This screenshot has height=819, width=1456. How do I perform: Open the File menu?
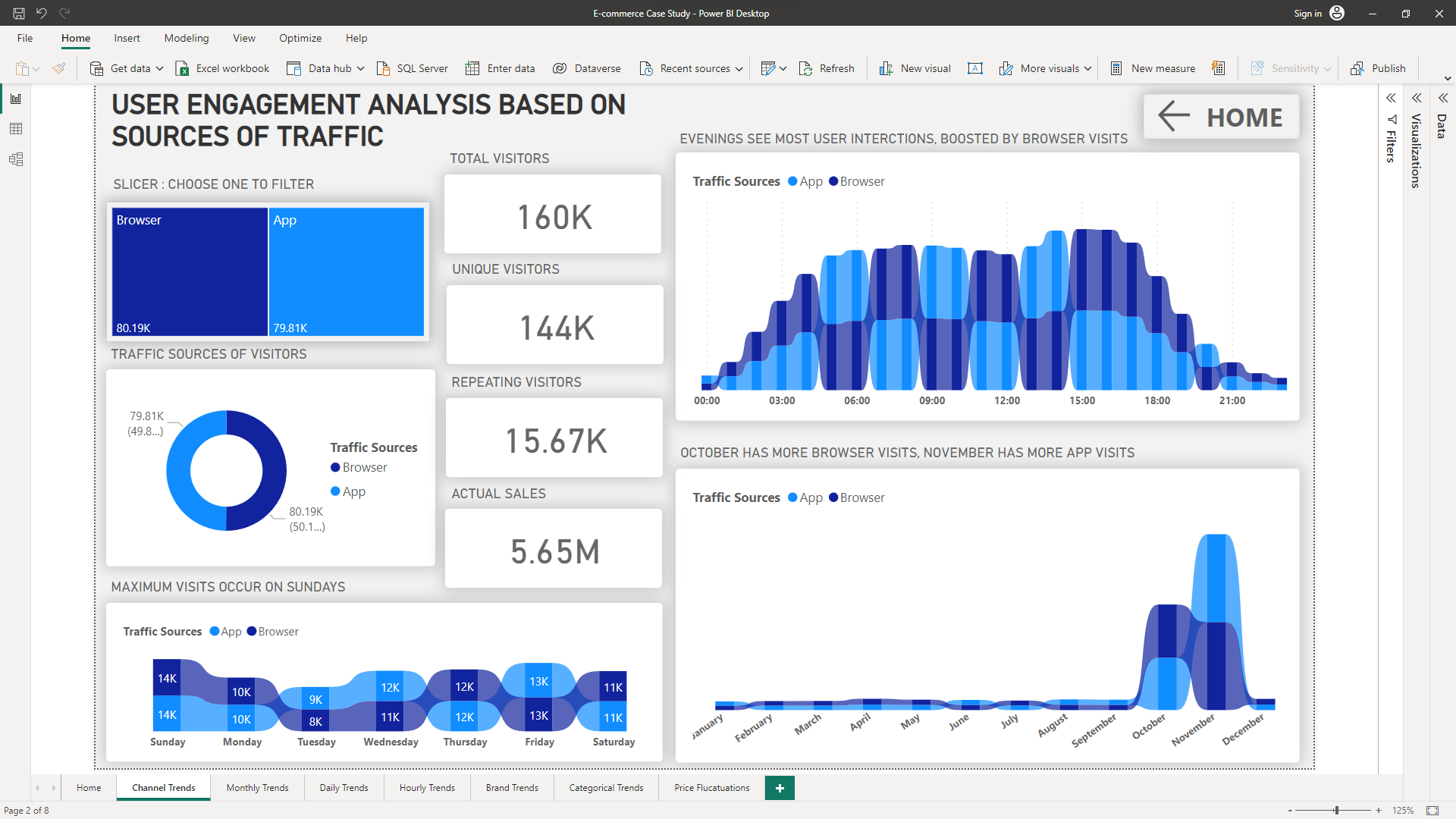click(x=25, y=38)
